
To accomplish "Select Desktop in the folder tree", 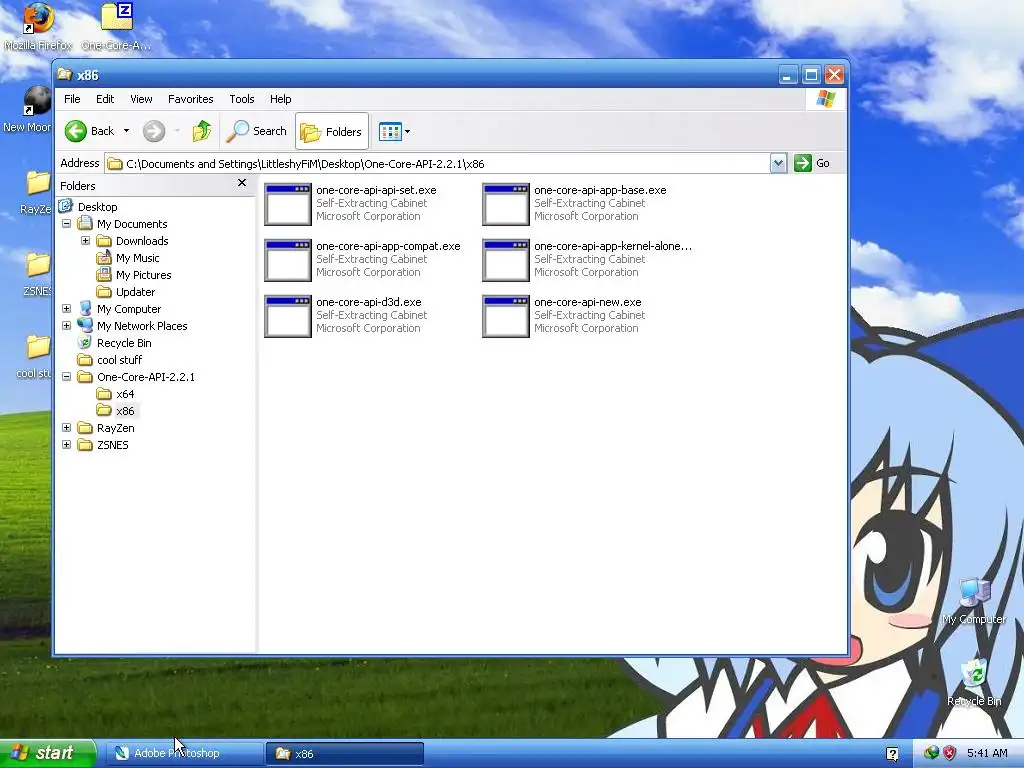I will [x=97, y=207].
